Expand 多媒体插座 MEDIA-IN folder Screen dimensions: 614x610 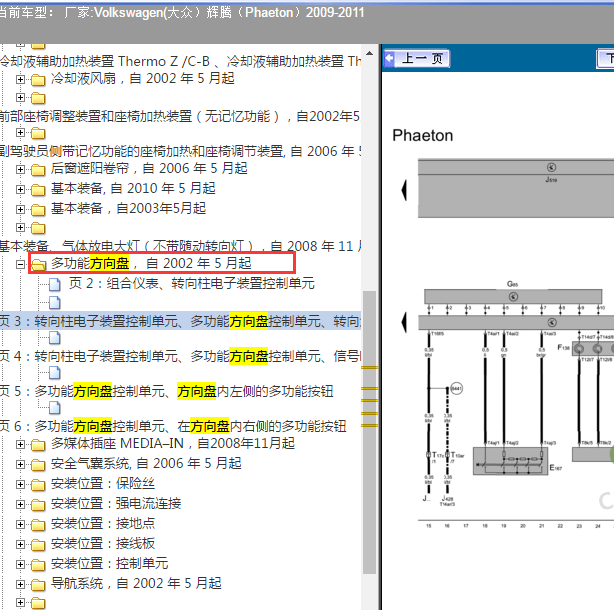point(20,444)
